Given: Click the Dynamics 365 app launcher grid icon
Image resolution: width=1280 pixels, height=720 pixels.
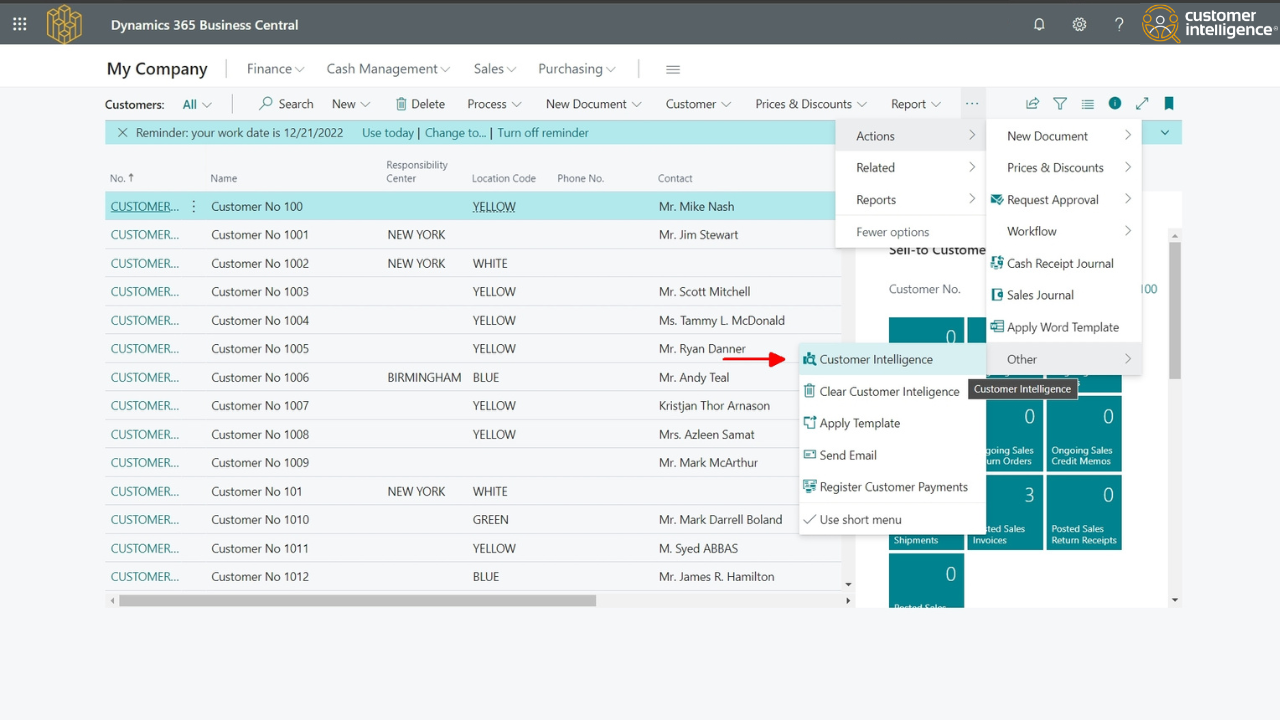Looking at the screenshot, I should coord(19,24).
